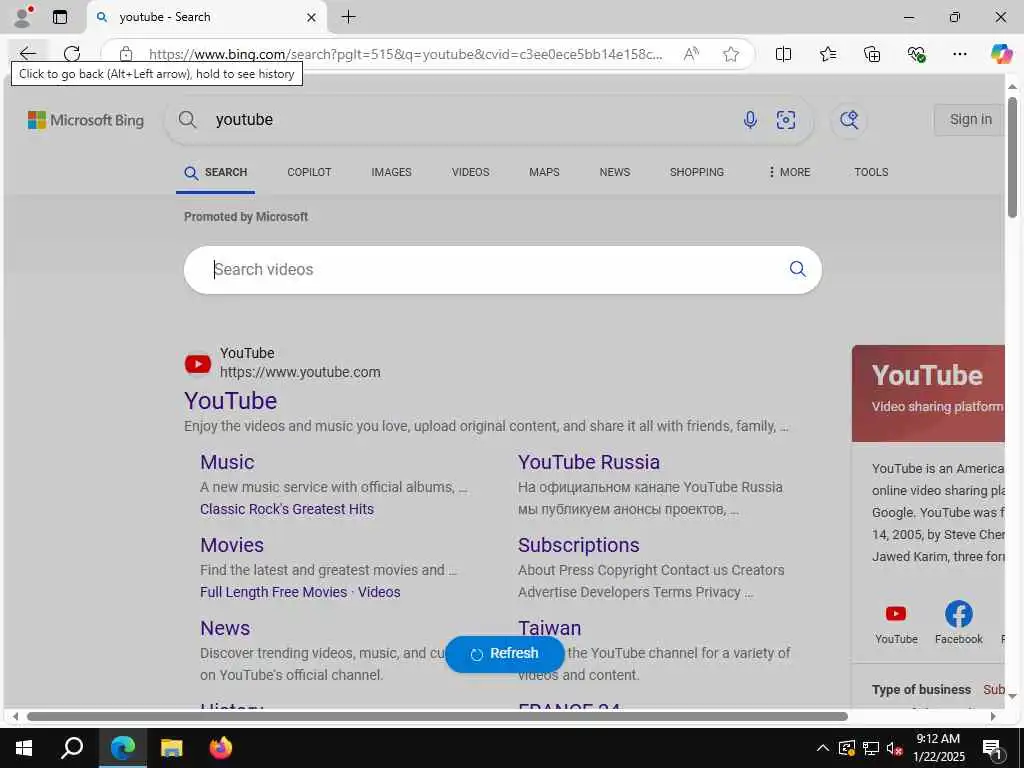This screenshot has width=1024, height=768.
Task: Click the Microsoft Bing logo
Action: click(86, 120)
